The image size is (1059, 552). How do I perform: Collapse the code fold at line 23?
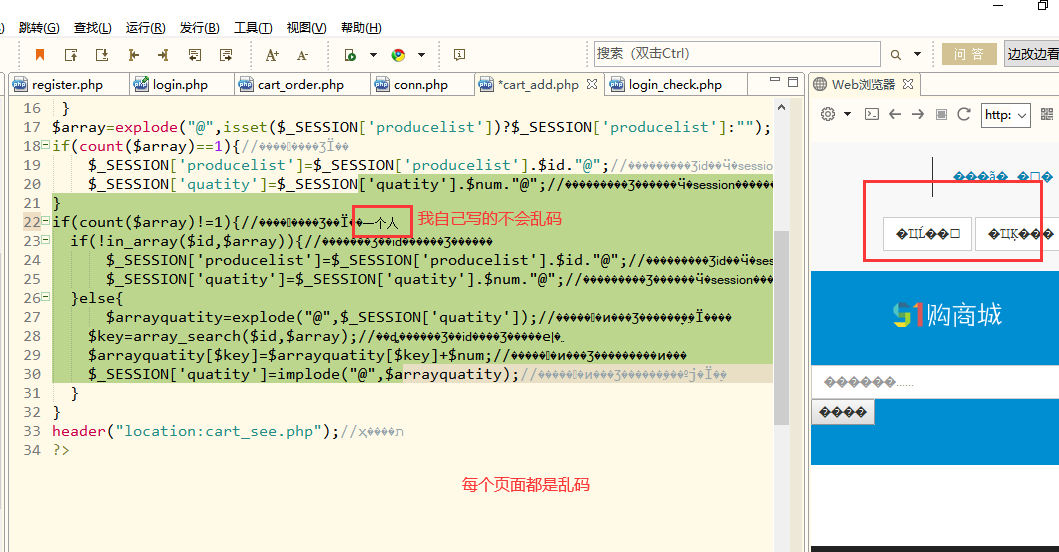[x=45, y=239]
